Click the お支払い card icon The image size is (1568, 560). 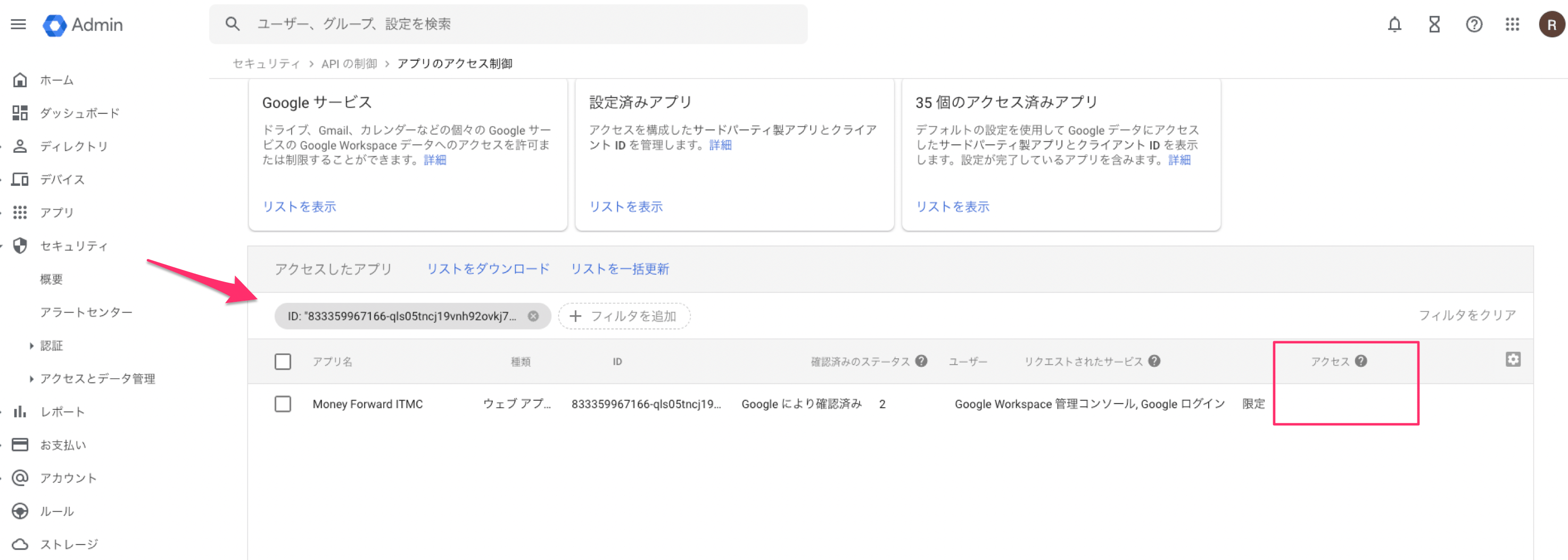[x=20, y=444]
